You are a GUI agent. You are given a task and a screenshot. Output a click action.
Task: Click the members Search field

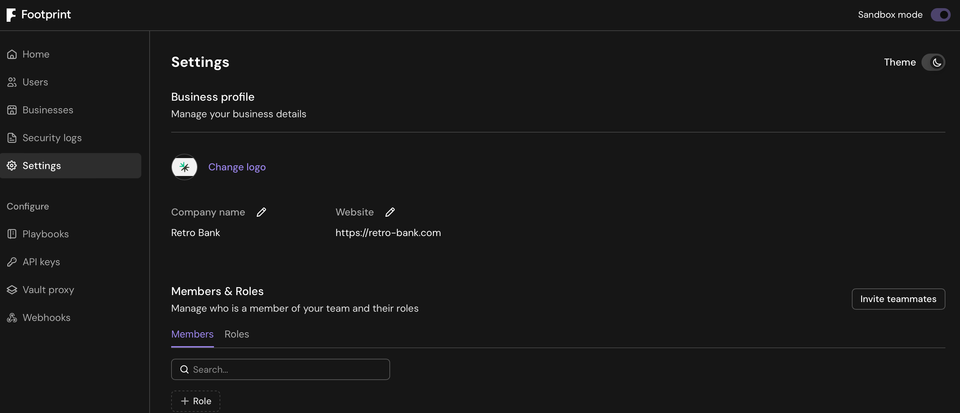point(280,369)
